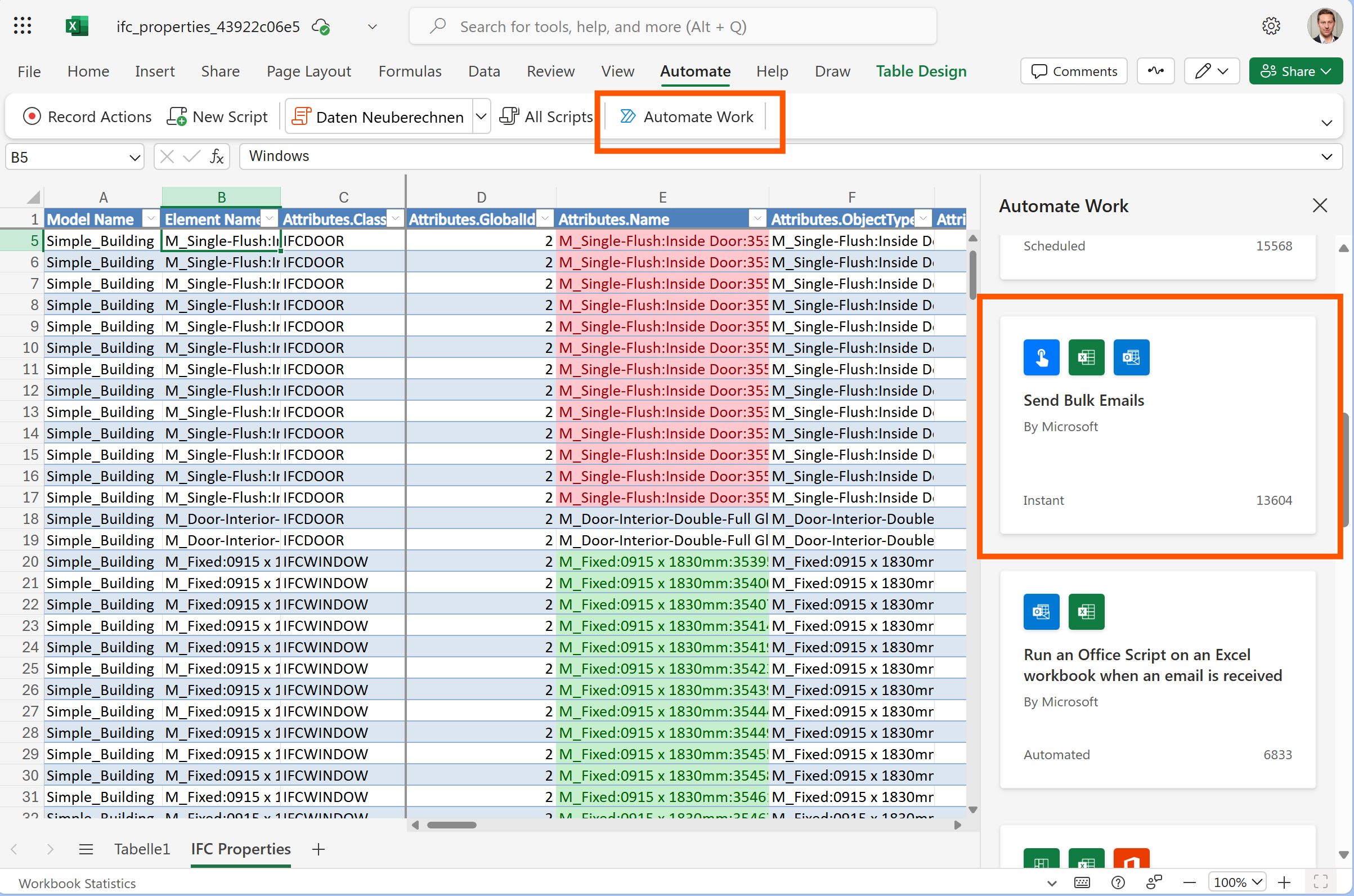Switch to the Home tab
This screenshot has width=1354, height=896.
(88, 71)
